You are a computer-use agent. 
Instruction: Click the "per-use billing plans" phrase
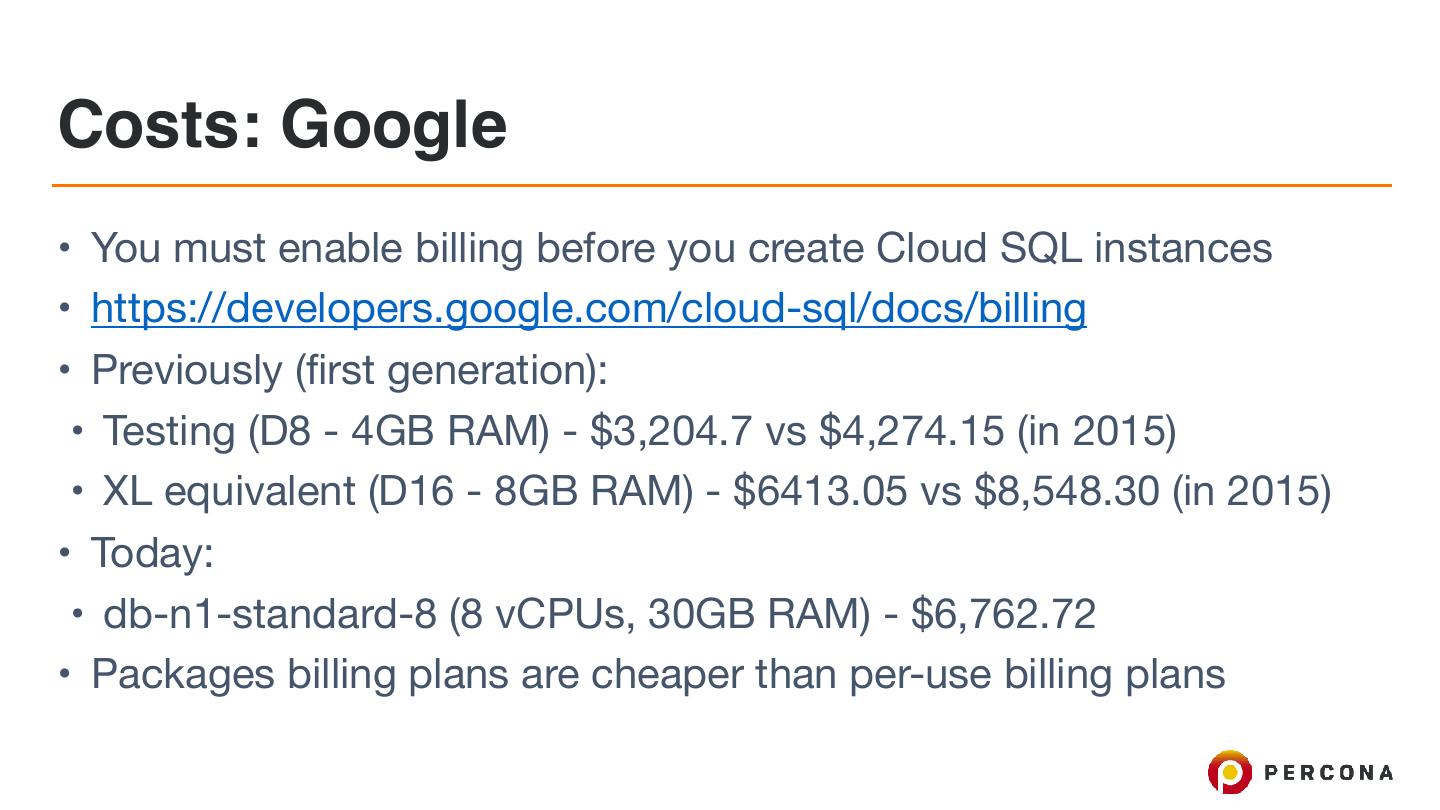pyautogui.click(x=1036, y=674)
